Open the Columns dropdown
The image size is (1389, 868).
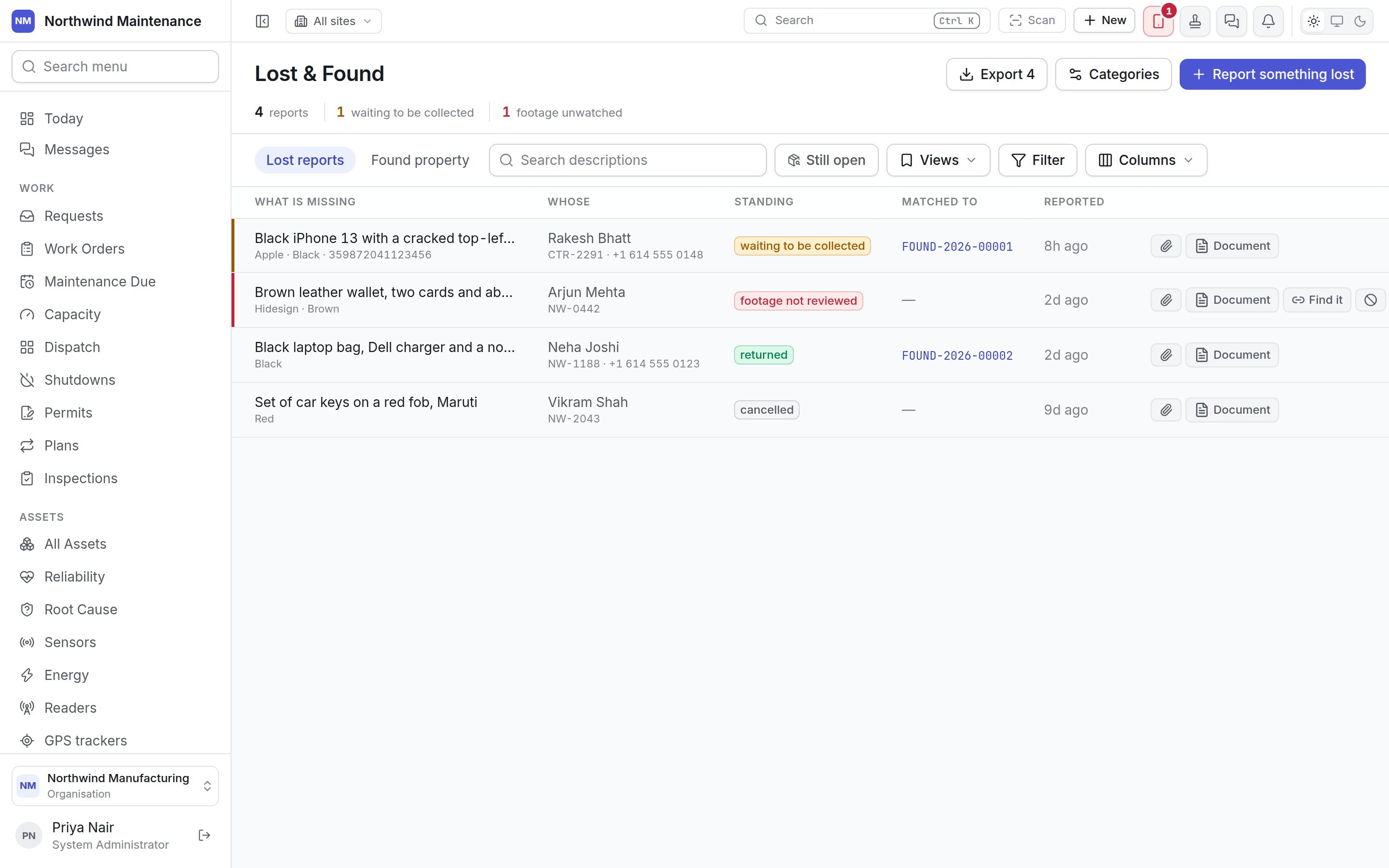(1145, 160)
